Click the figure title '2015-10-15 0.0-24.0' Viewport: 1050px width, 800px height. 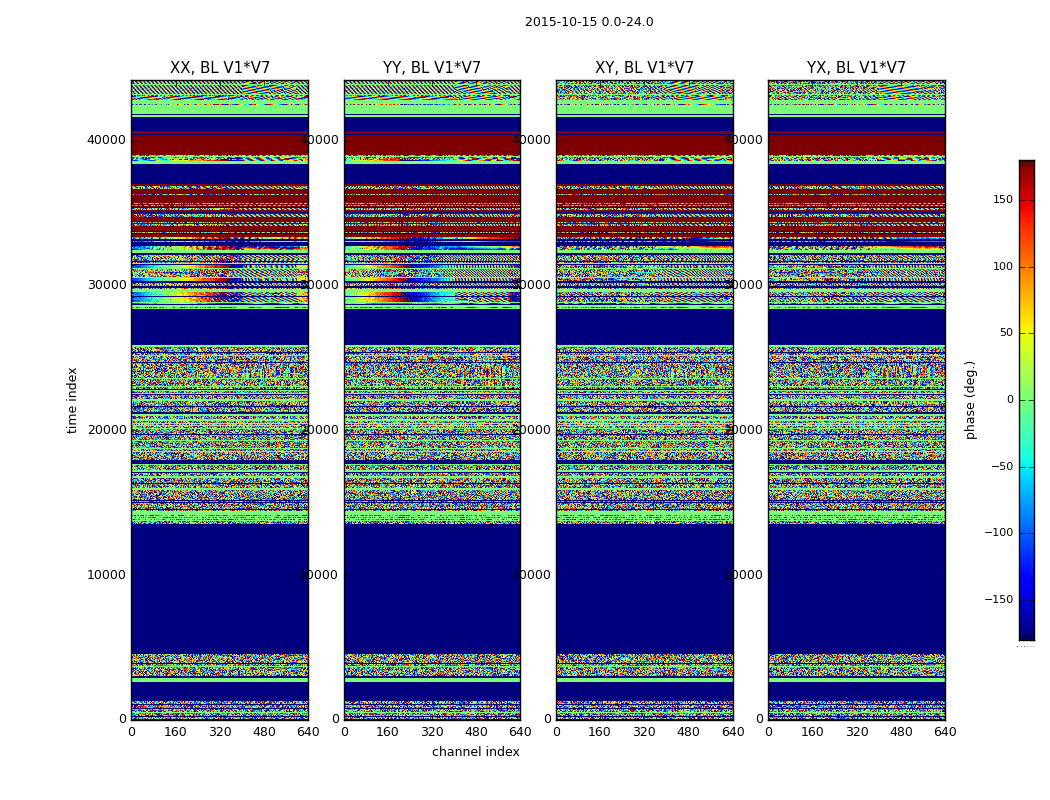(x=589, y=22)
